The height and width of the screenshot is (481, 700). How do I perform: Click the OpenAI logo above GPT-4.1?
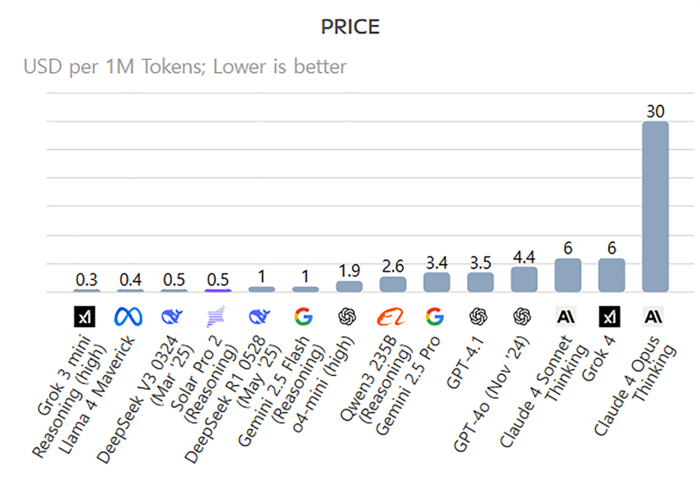(479, 317)
